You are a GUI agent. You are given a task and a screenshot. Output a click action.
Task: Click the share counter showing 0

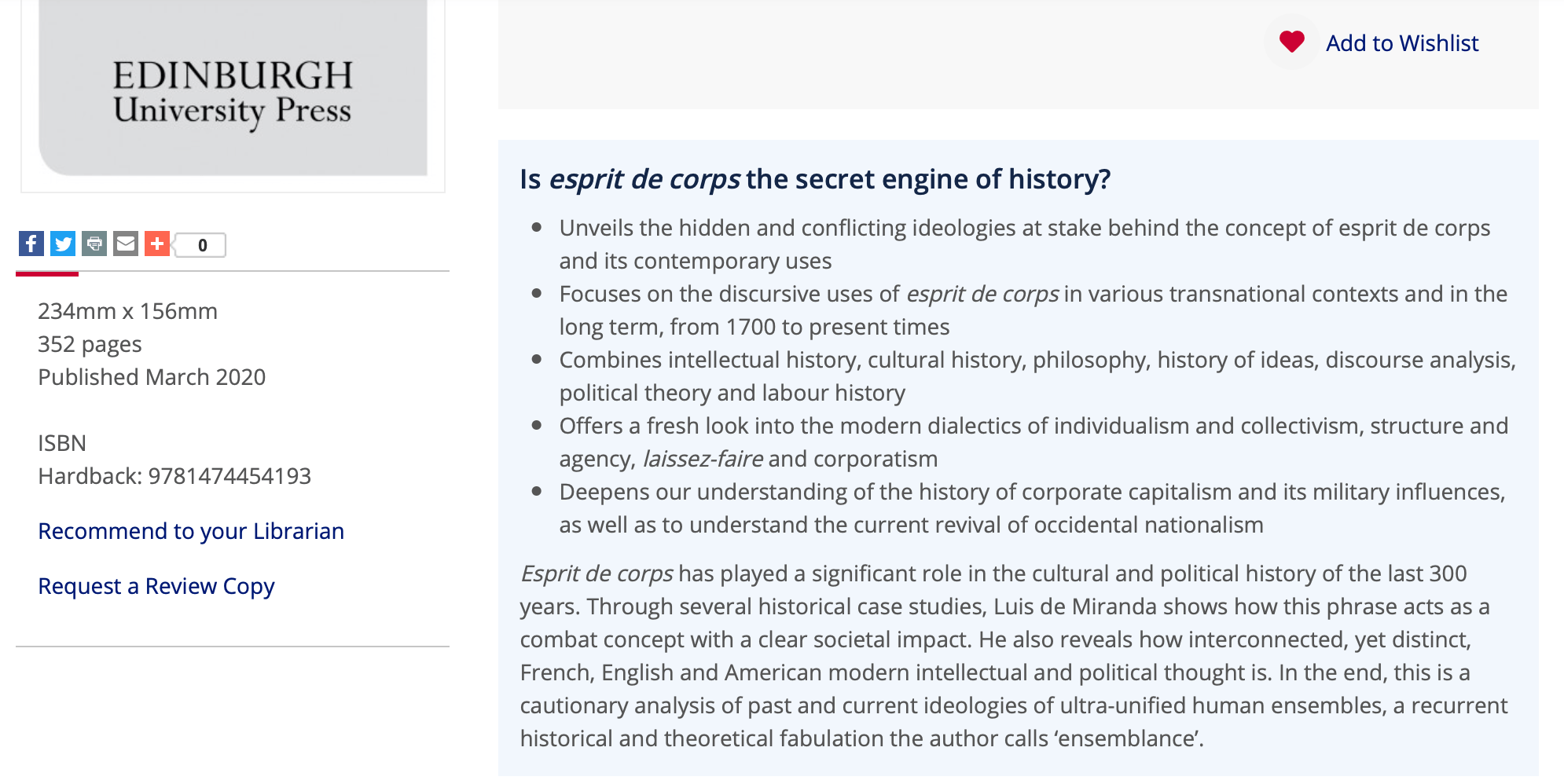click(202, 245)
